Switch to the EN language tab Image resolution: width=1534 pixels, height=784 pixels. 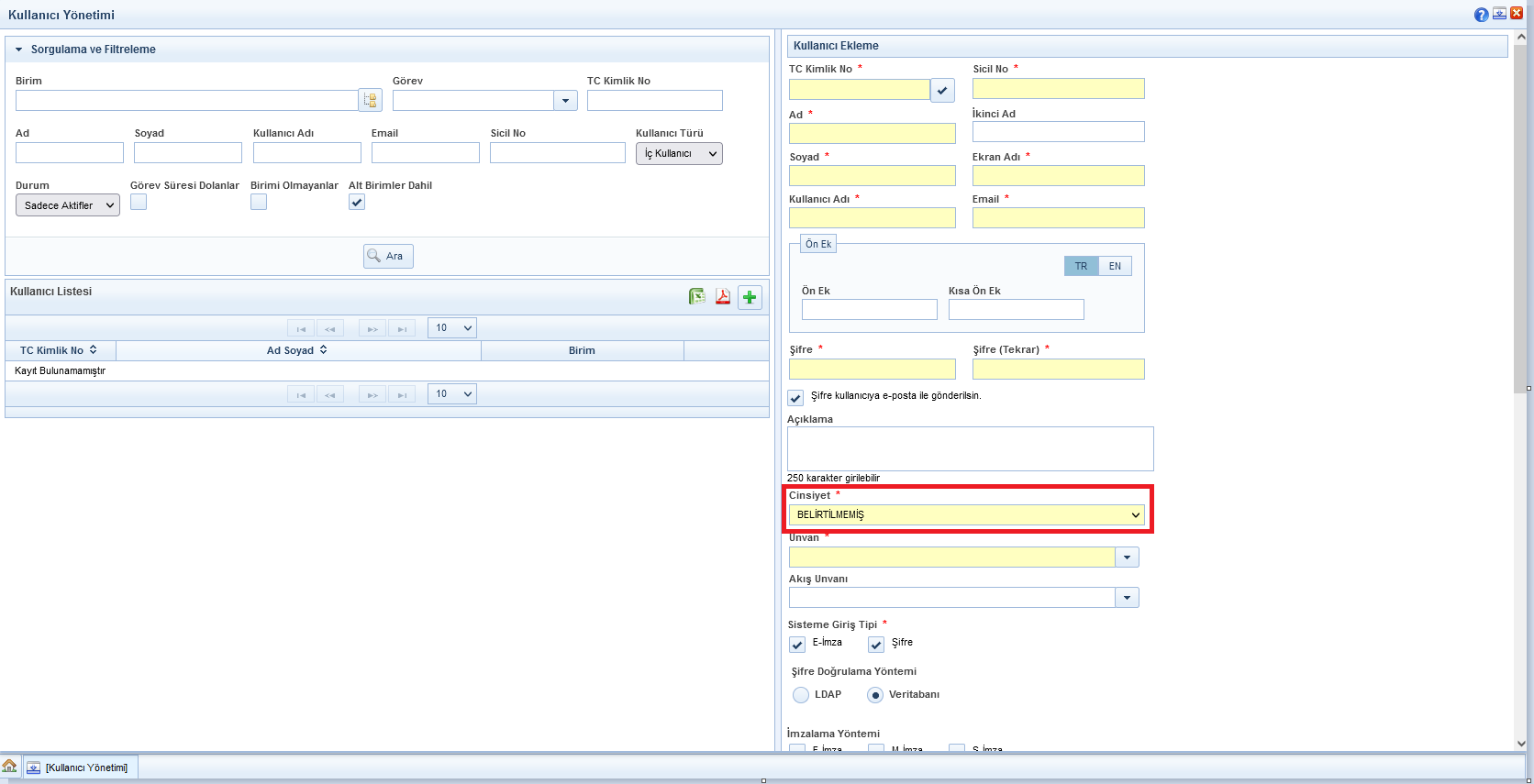click(1115, 266)
